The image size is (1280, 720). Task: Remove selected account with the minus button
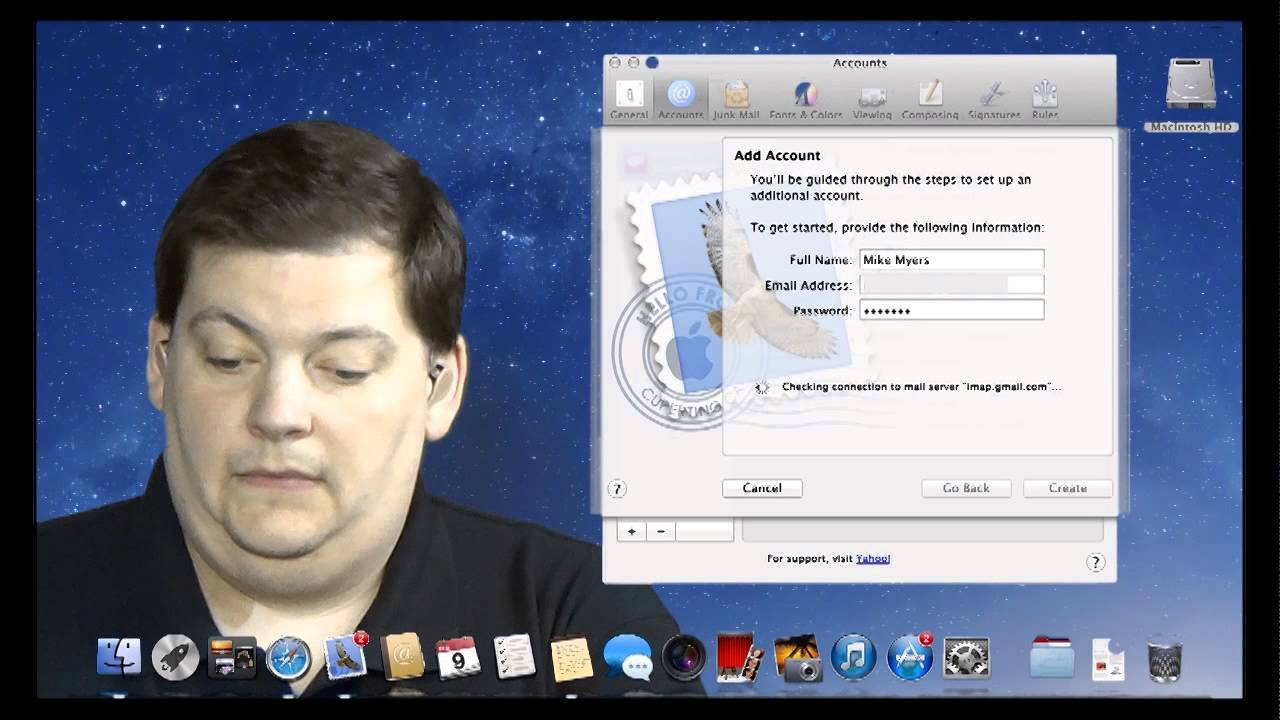click(x=661, y=530)
